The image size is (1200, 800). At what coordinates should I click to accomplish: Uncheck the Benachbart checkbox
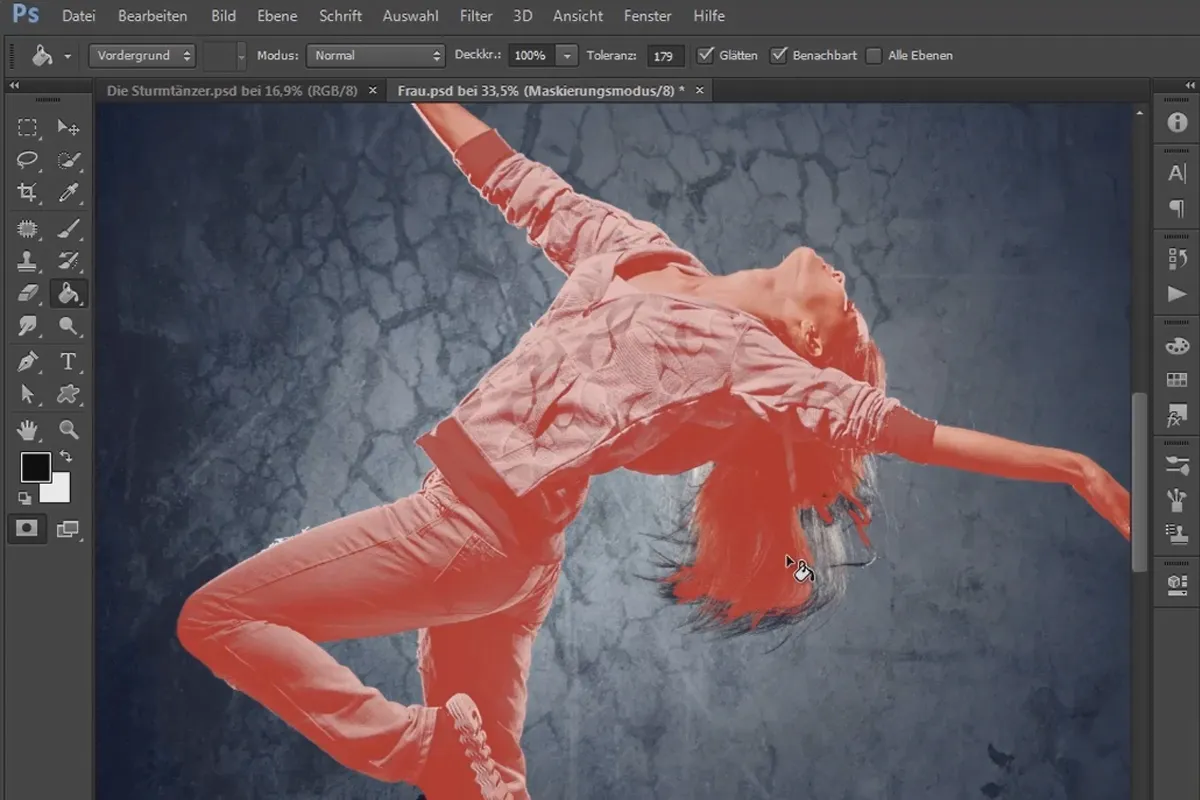(x=779, y=55)
